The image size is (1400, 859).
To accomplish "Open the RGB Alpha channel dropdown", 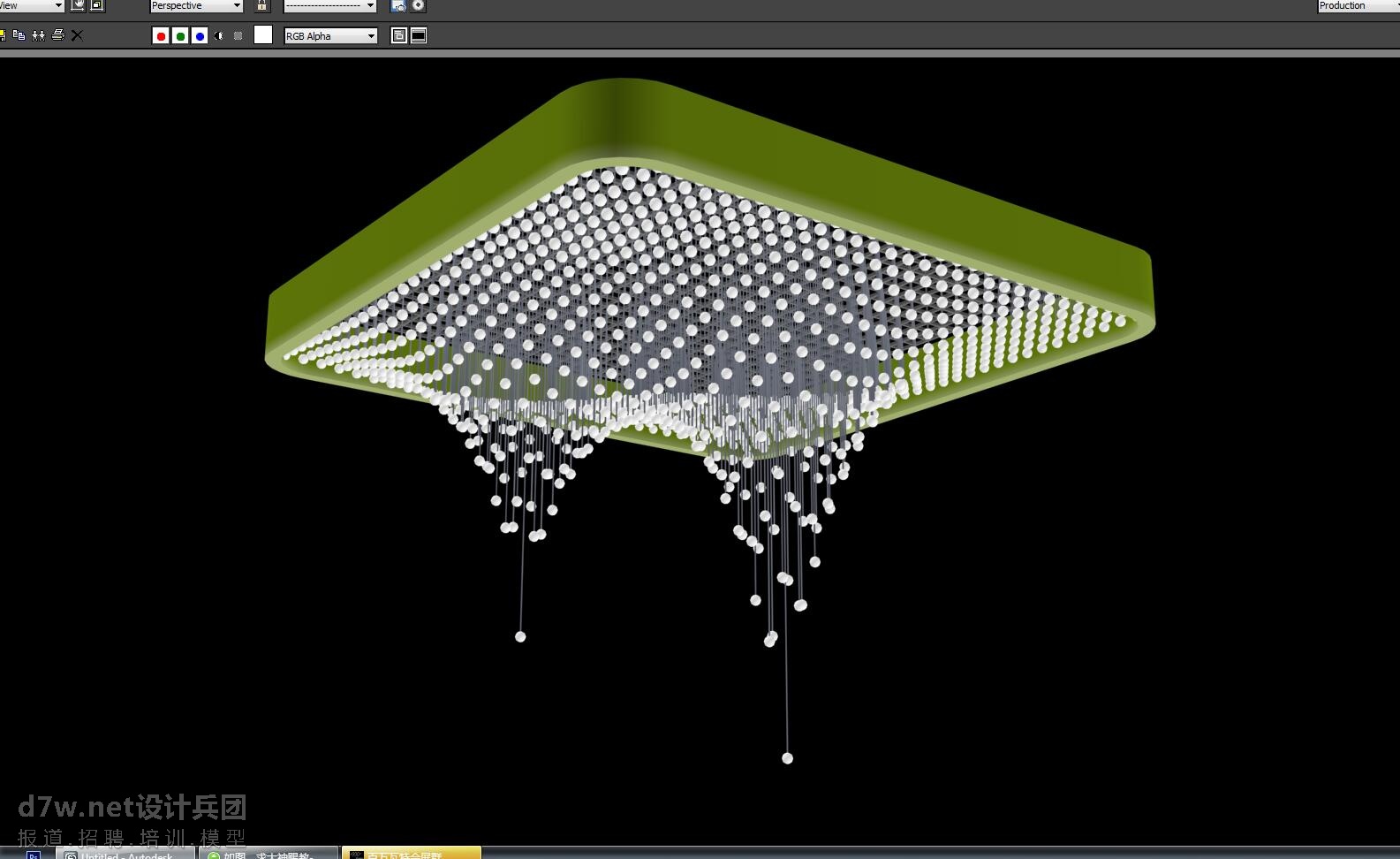I will 330,36.
